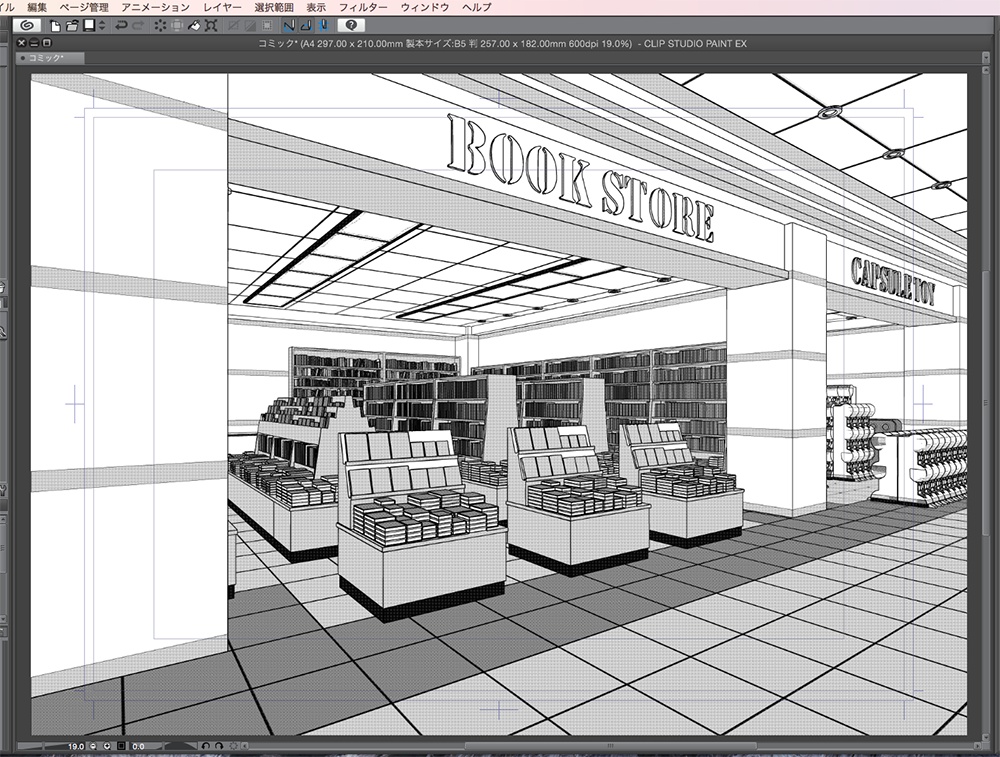This screenshot has width=1000, height=757.
Task: Open CLIP STUDIO support help icon
Action: click(351, 26)
